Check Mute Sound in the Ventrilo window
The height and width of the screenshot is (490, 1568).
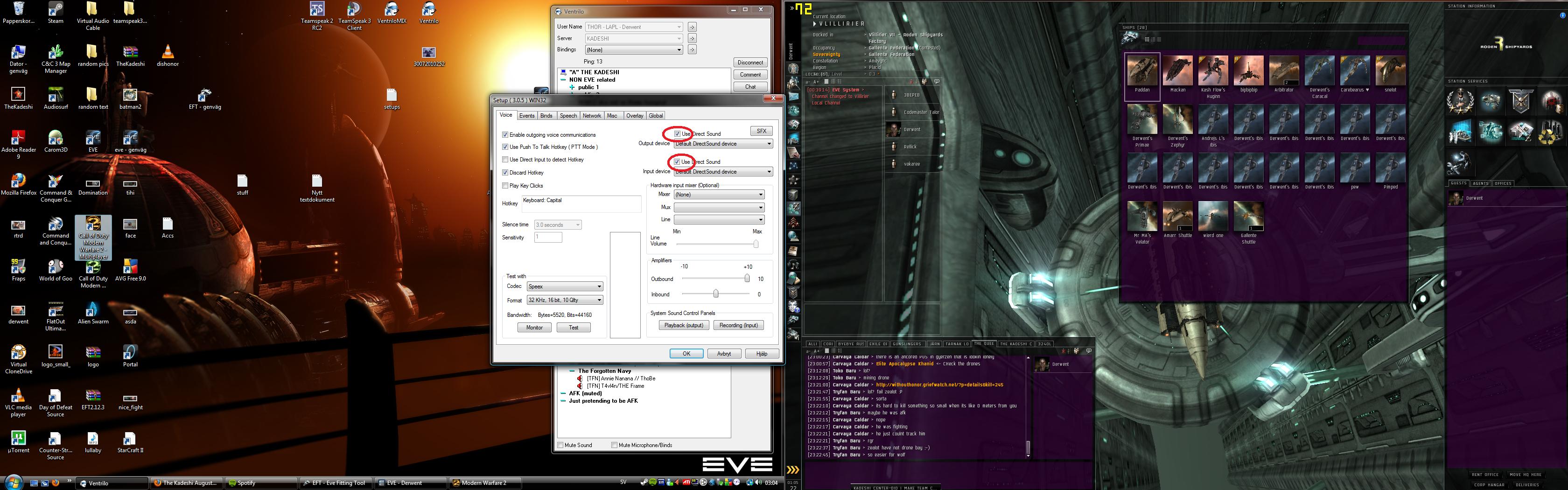point(560,445)
